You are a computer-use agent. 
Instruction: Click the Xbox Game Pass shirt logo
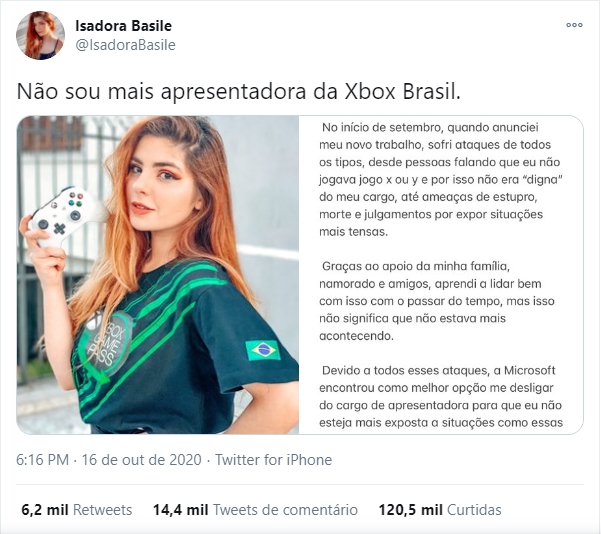click(x=109, y=341)
